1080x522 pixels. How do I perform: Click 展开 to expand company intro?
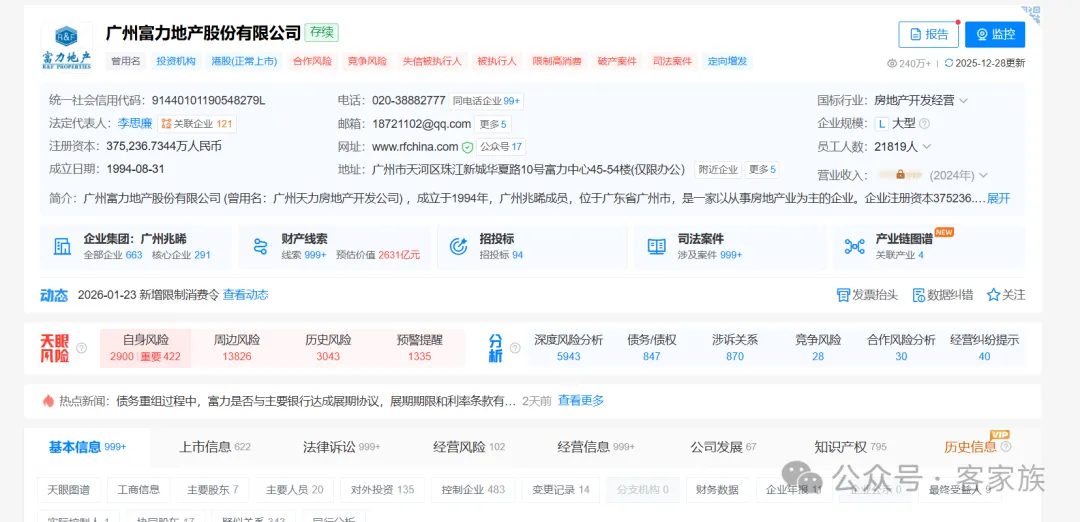point(999,199)
